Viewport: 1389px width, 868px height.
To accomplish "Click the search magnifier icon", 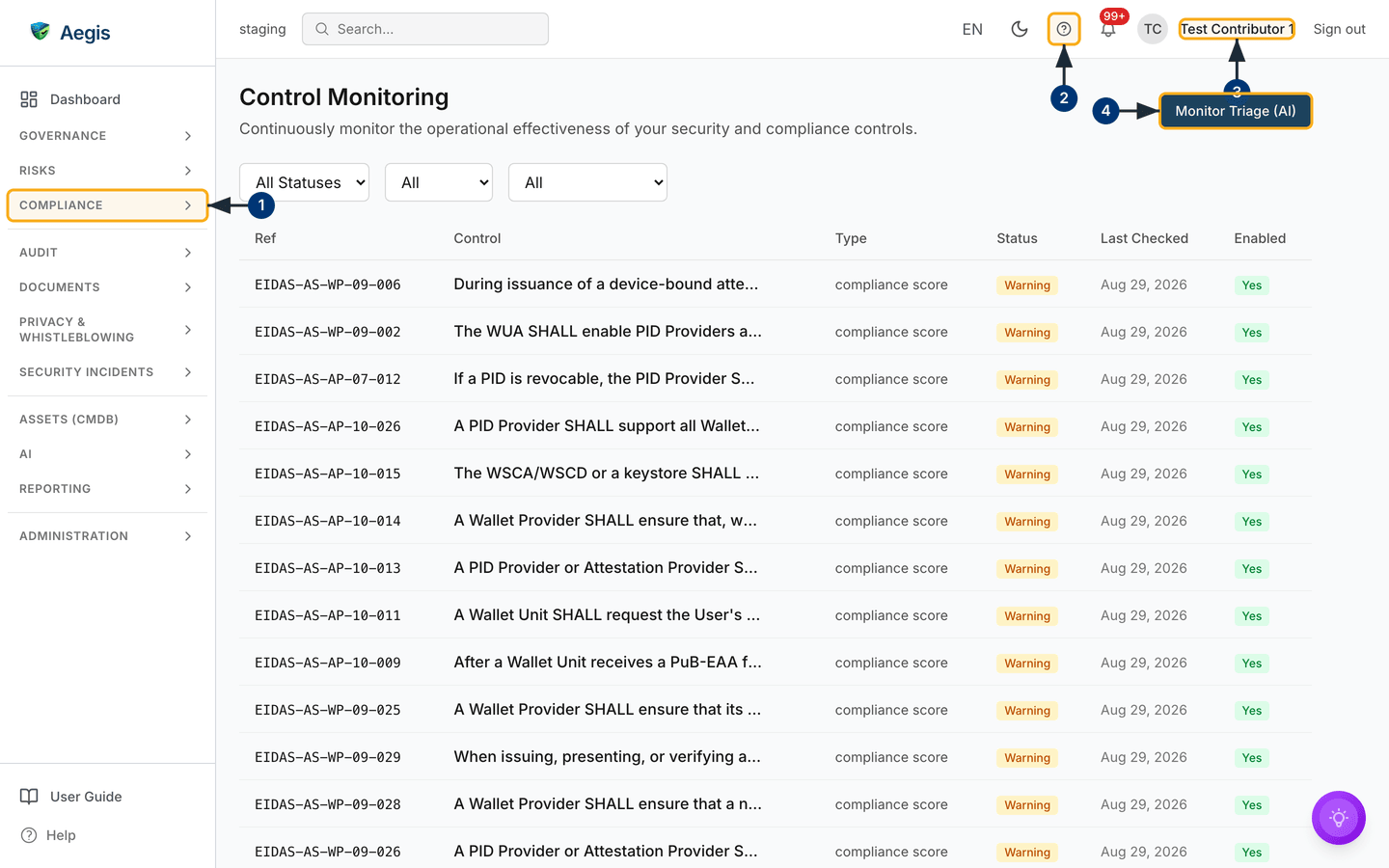I will 322,29.
